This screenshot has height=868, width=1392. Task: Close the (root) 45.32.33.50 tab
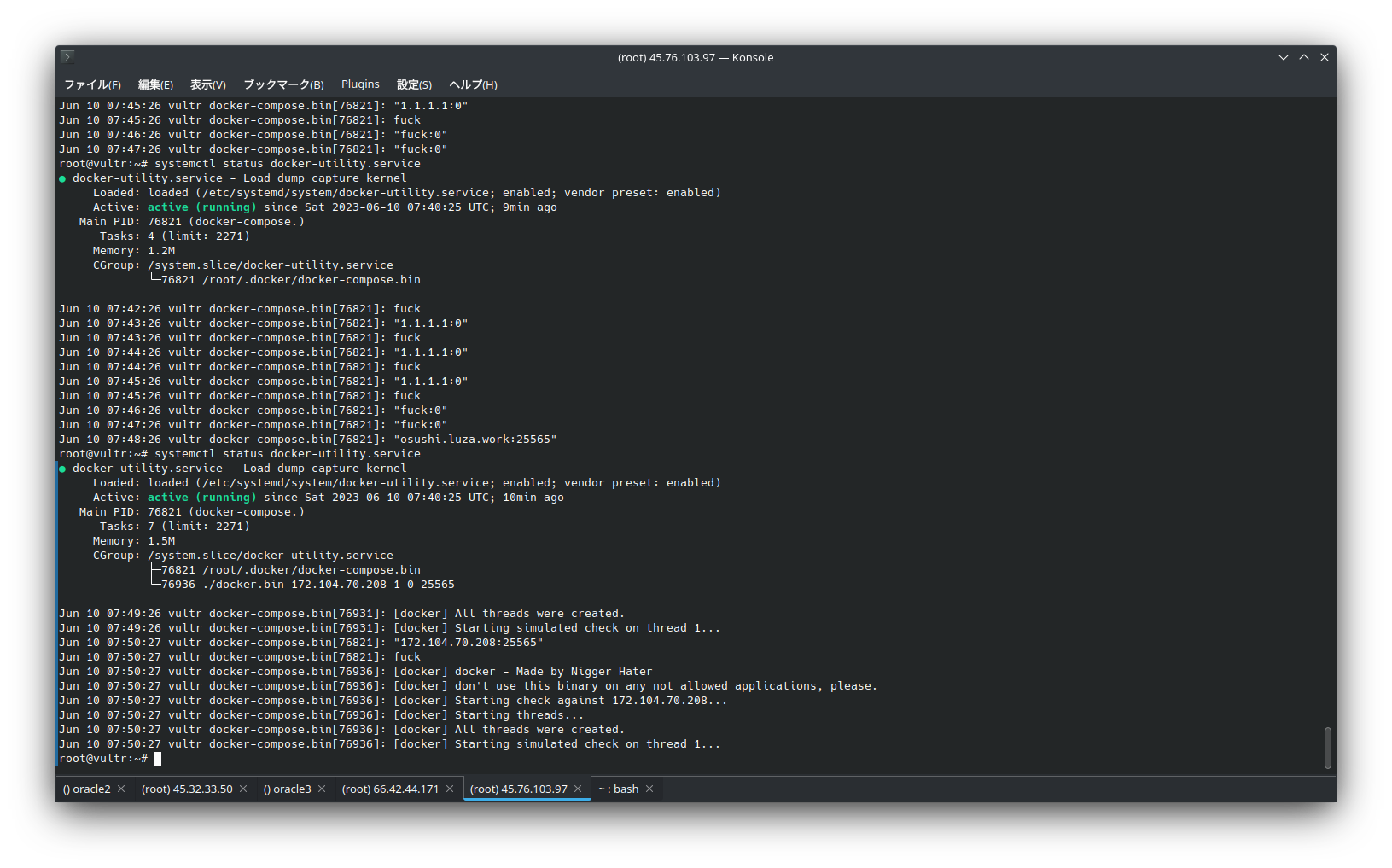click(x=243, y=789)
